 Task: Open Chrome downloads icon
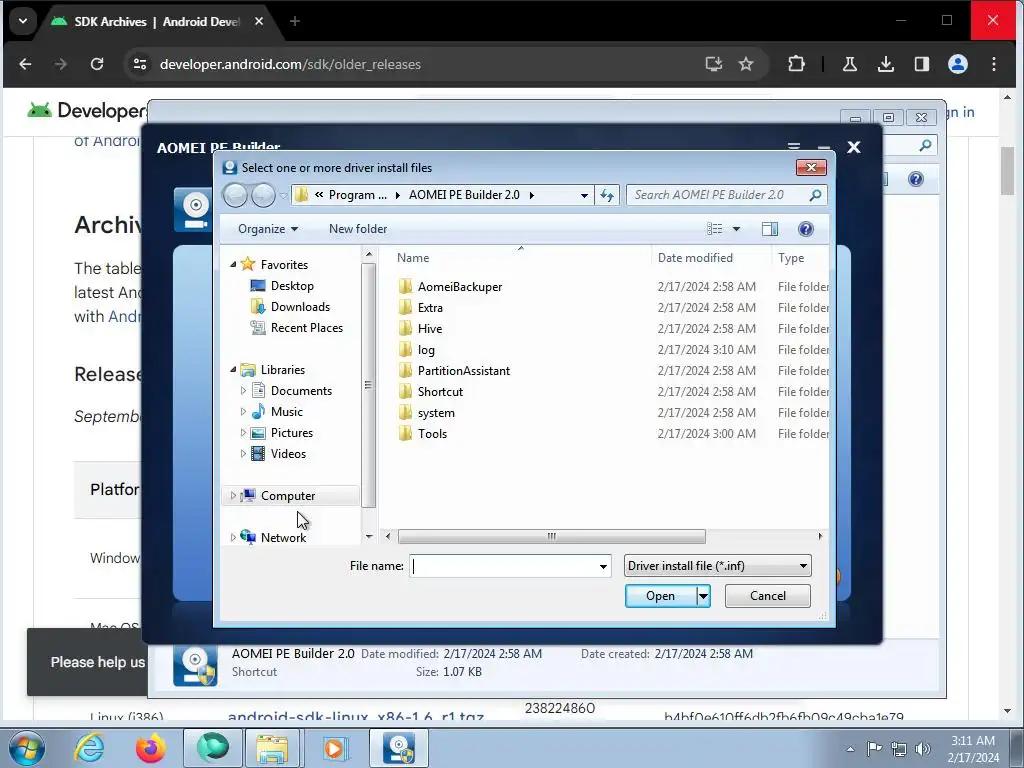tap(886, 64)
